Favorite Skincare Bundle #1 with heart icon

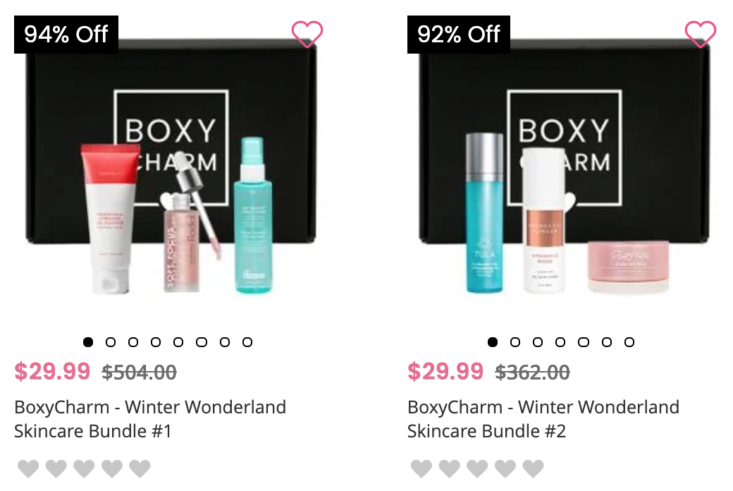tap(307, 34)
